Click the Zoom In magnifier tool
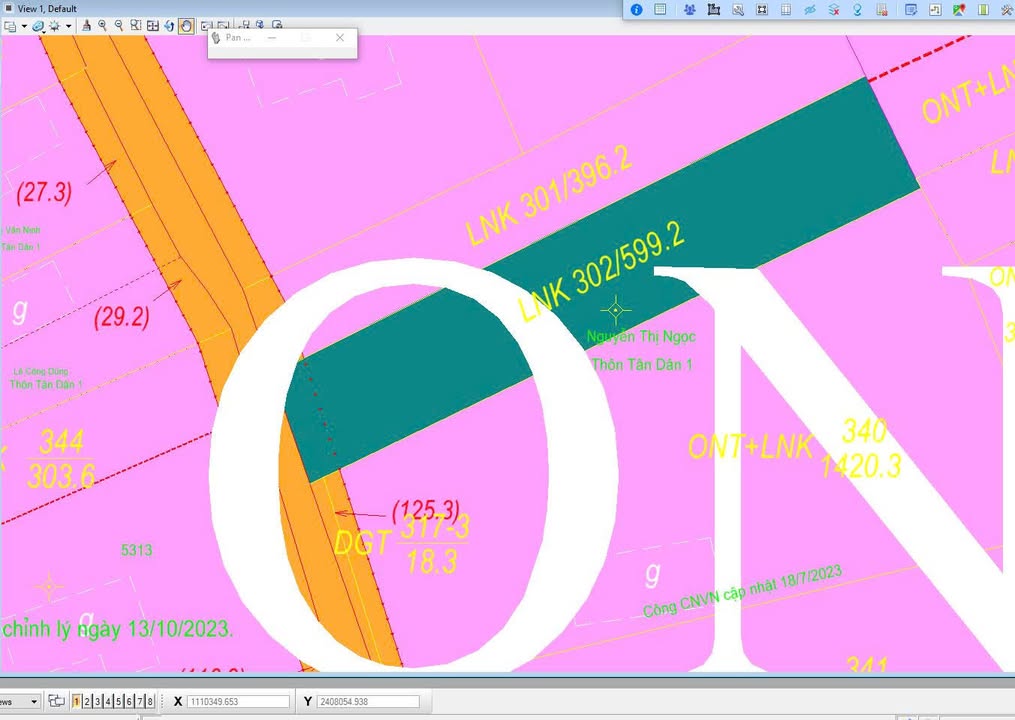Screen dimensions: 1015x720 [x=102, y=26]
